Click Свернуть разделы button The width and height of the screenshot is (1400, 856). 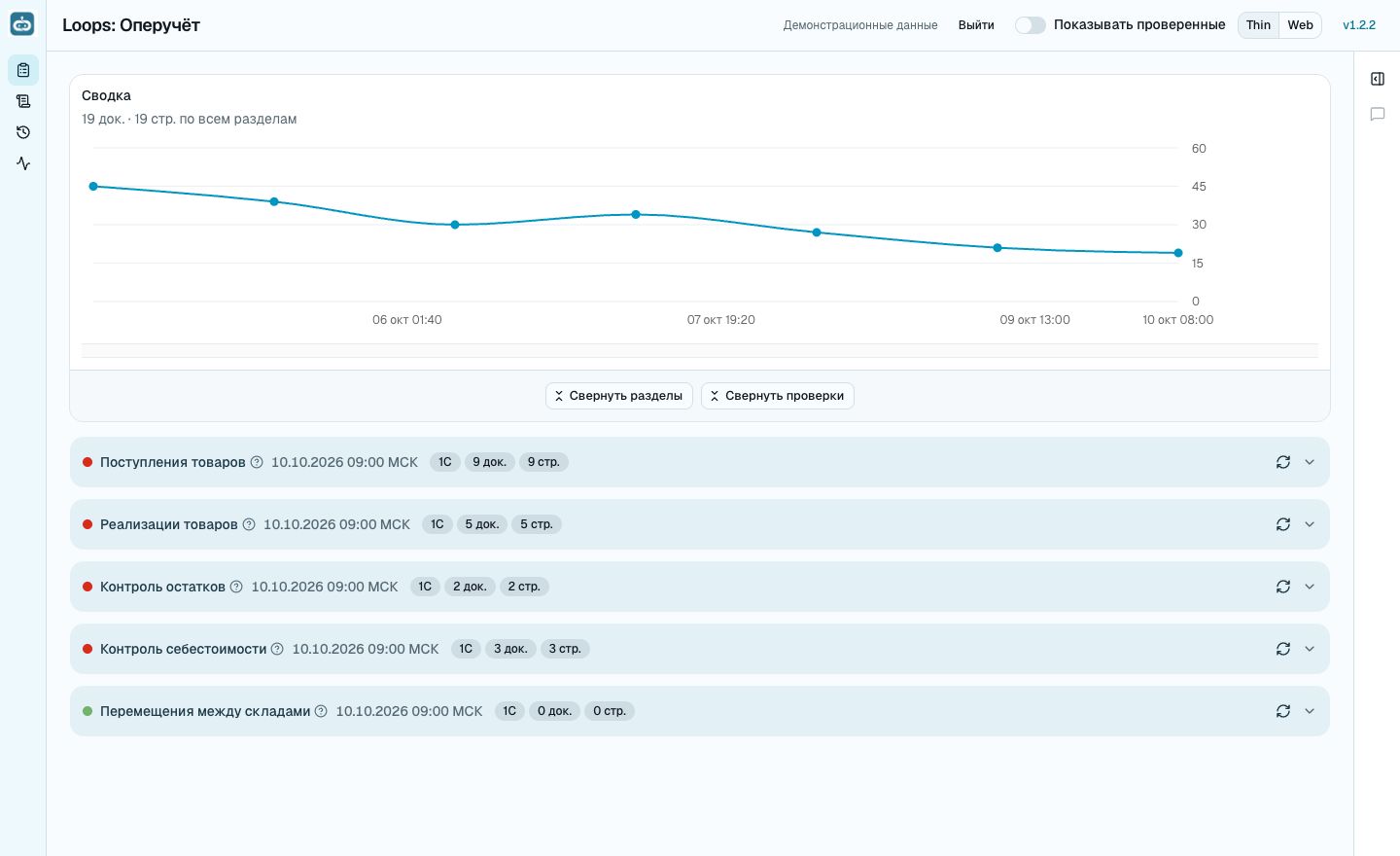619,396
